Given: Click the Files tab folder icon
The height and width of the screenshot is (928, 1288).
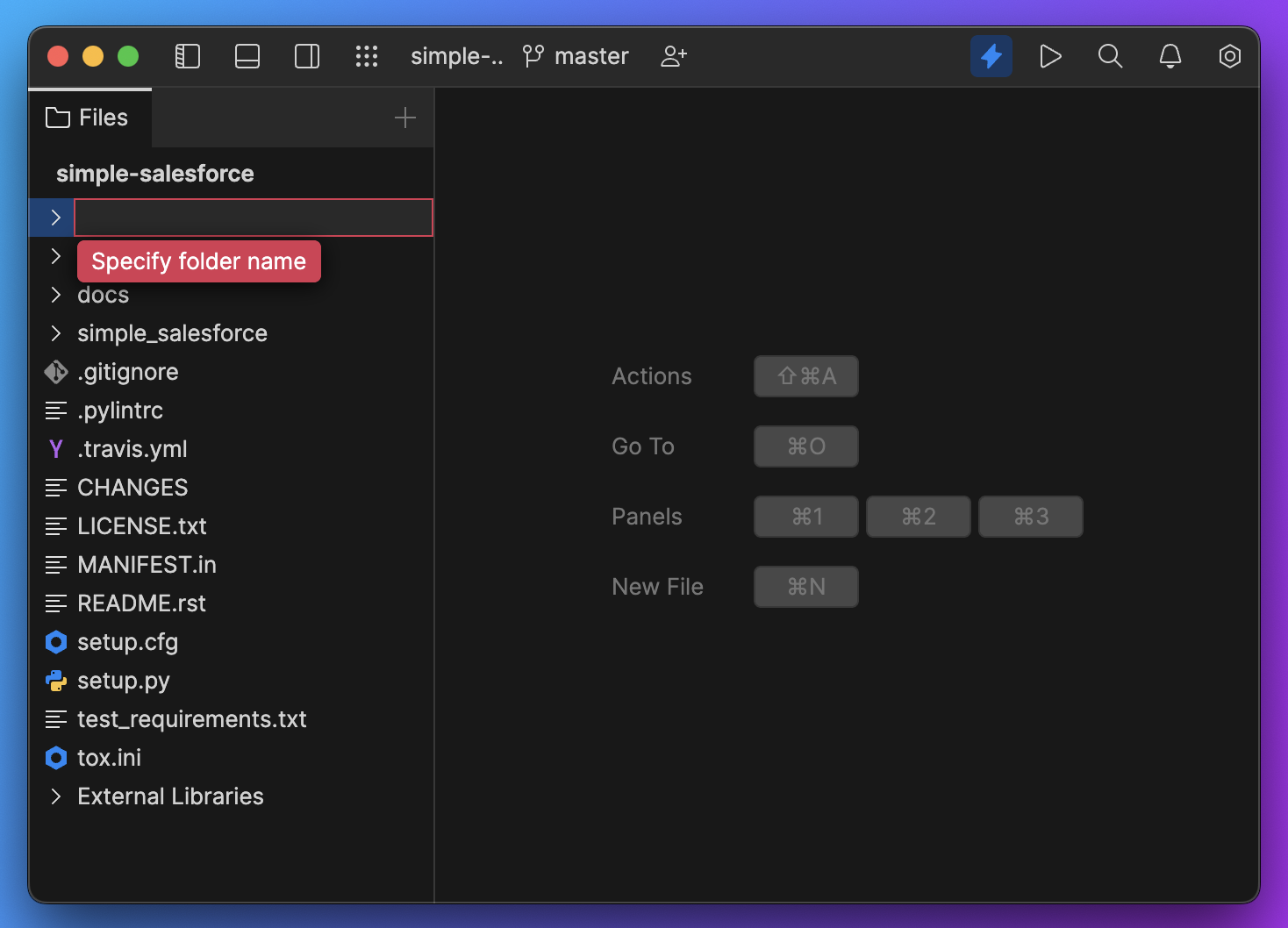Looking at the screenshot, I should pyautogui.click(x=58, y=118).
